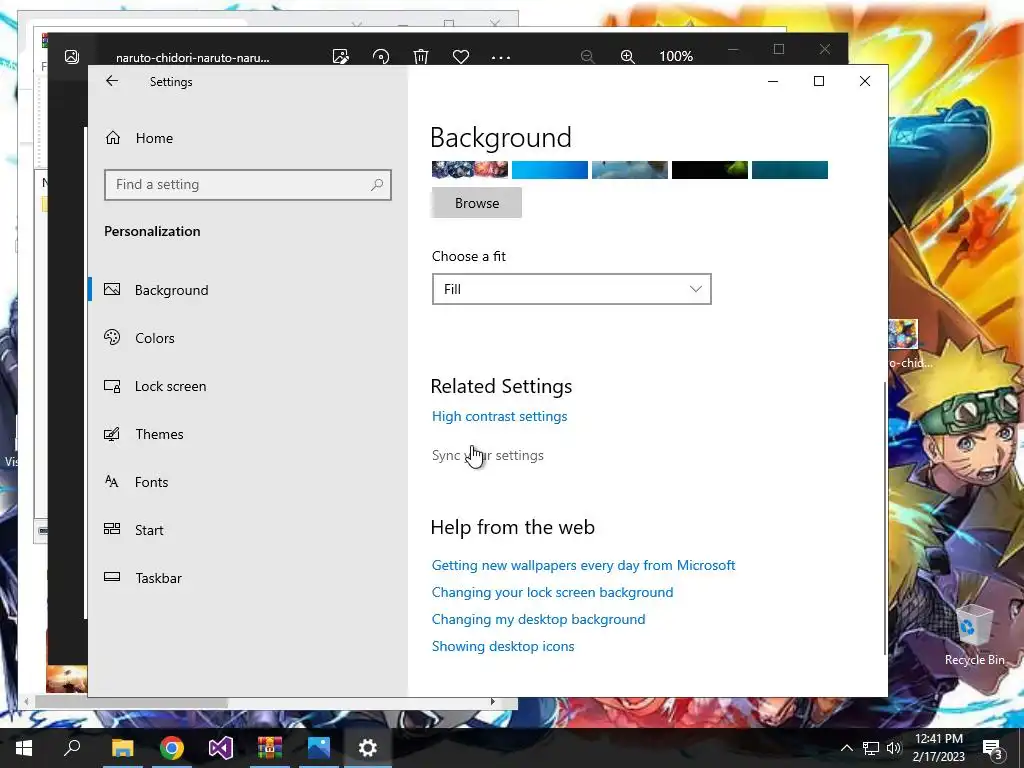Zoom in button in Photos window
This screenshot has width=1024, height=768.
coord(628,57)
